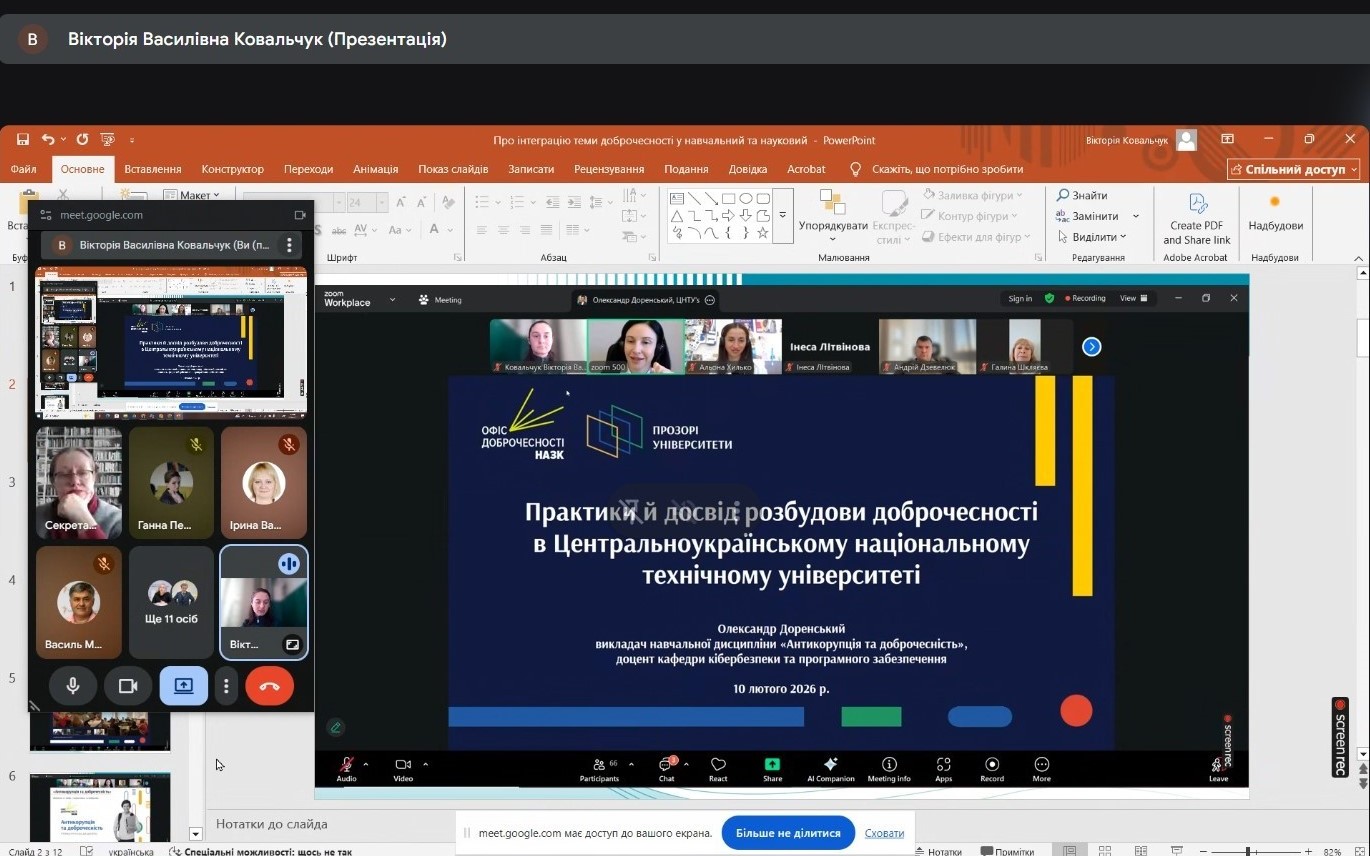This screenshot has width=1370, height=856.
Task: Click the Більше не ділитися button
Action: (788, 833)
